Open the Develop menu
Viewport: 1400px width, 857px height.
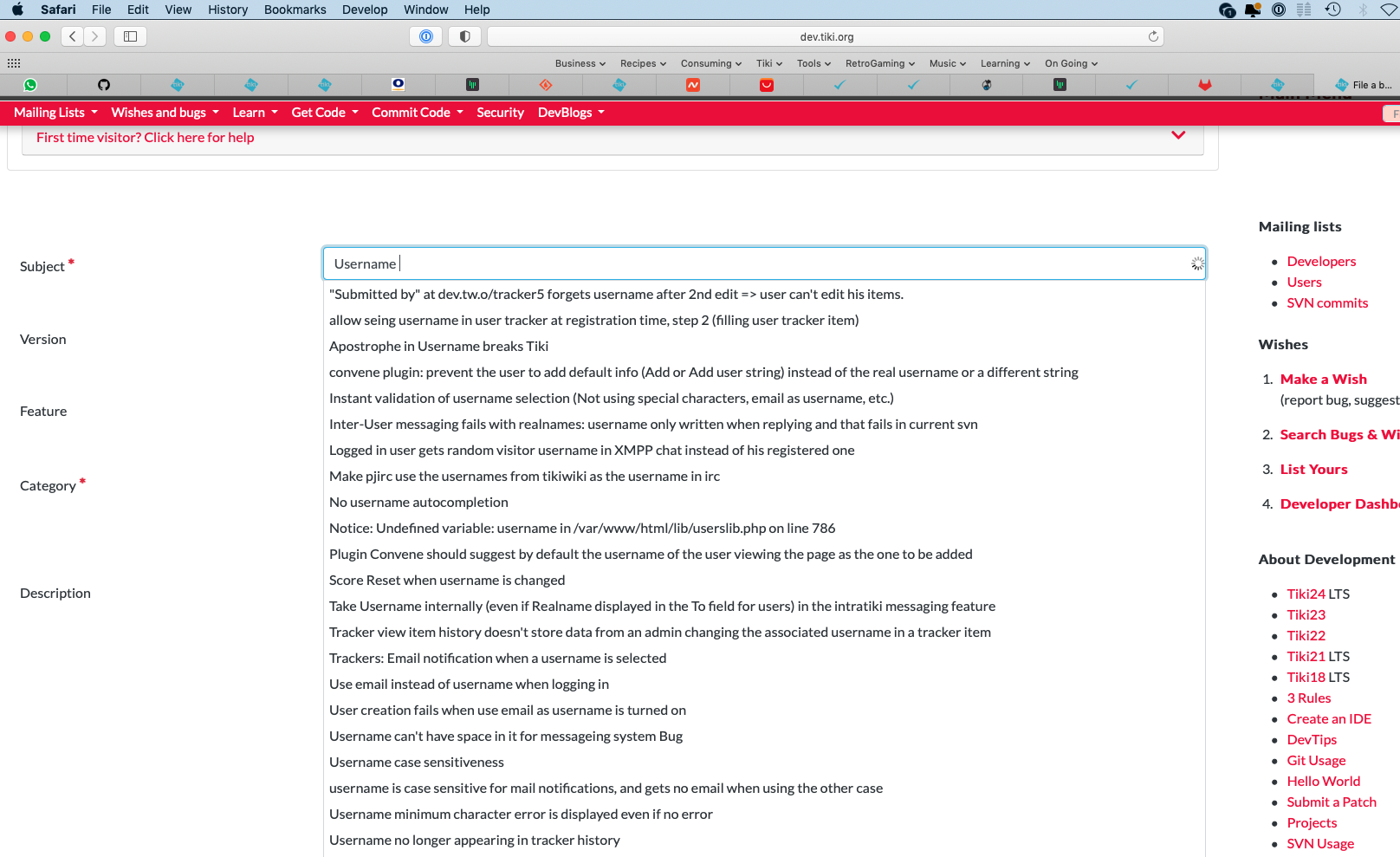tap(365, 10)
